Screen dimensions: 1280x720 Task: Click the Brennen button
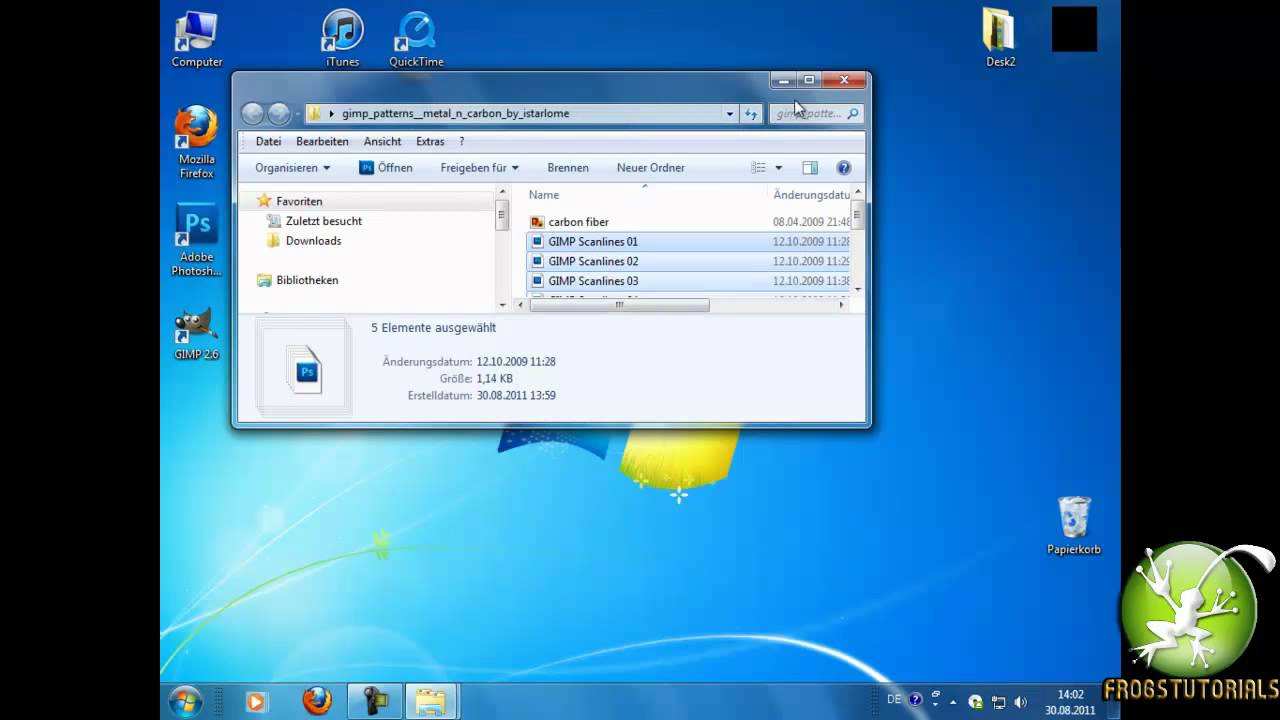pos(568,168)
